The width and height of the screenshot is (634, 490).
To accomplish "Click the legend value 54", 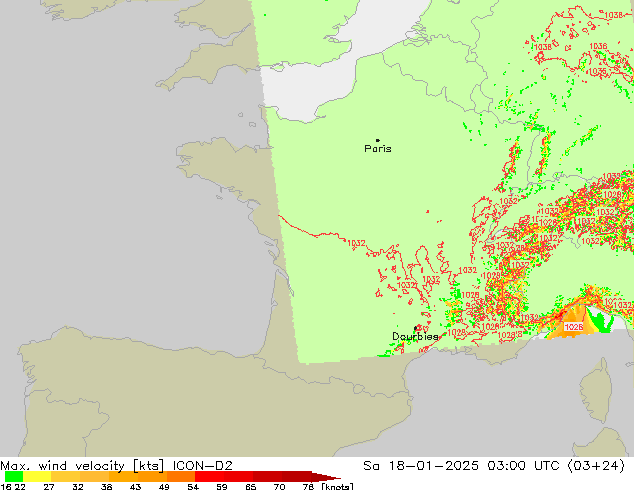I will pos(193,486).
